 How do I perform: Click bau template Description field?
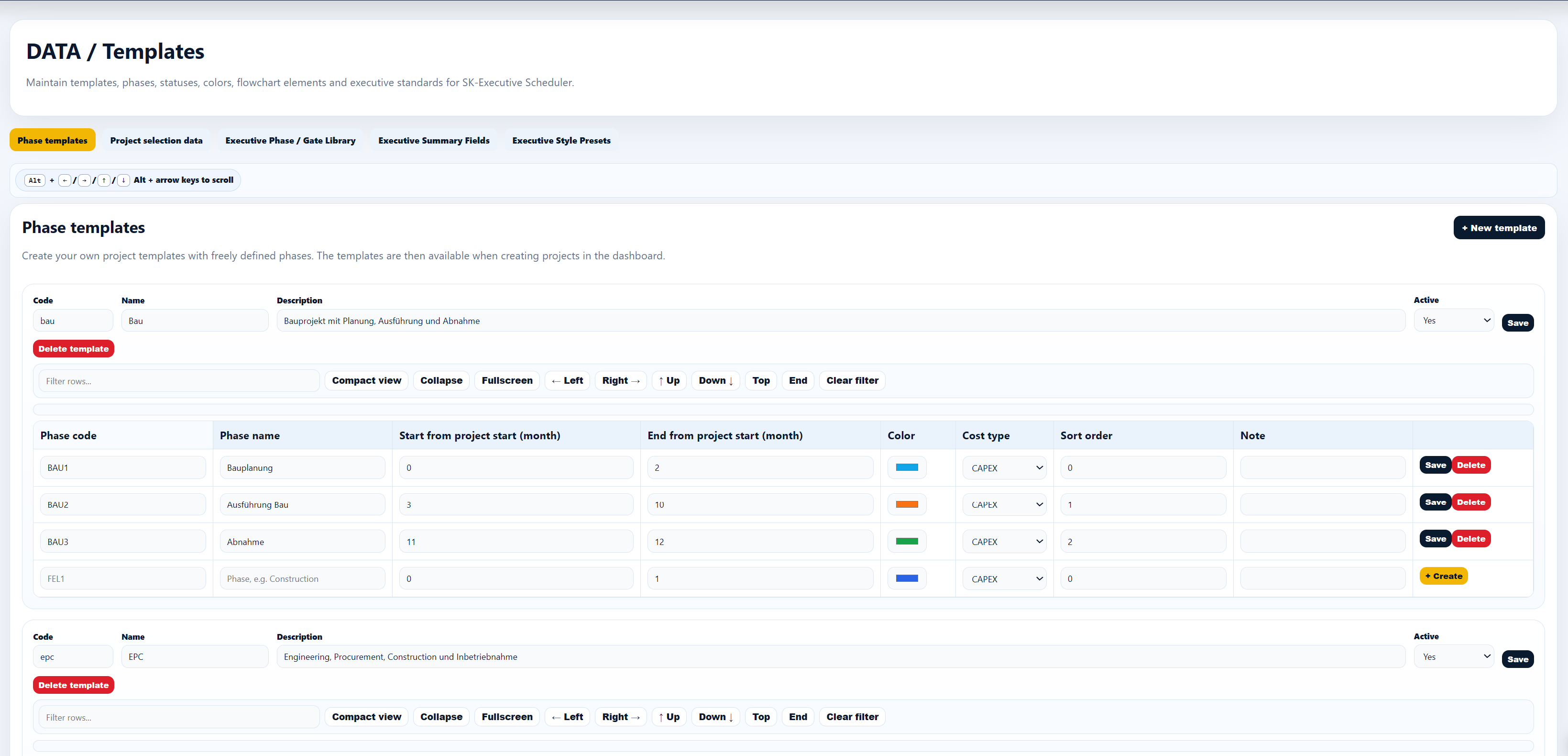[841, 321]
